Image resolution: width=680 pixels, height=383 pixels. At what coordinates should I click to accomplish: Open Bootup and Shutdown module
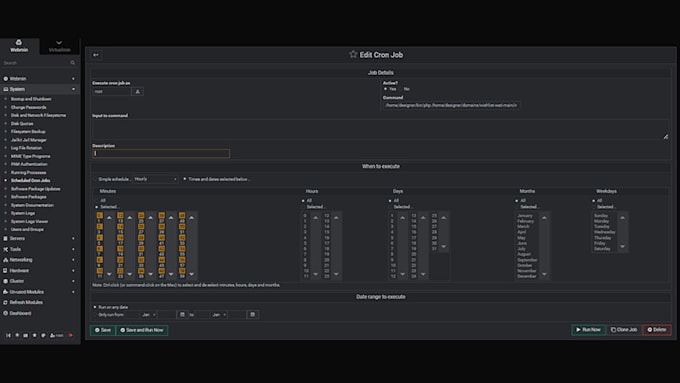(31, 99)
